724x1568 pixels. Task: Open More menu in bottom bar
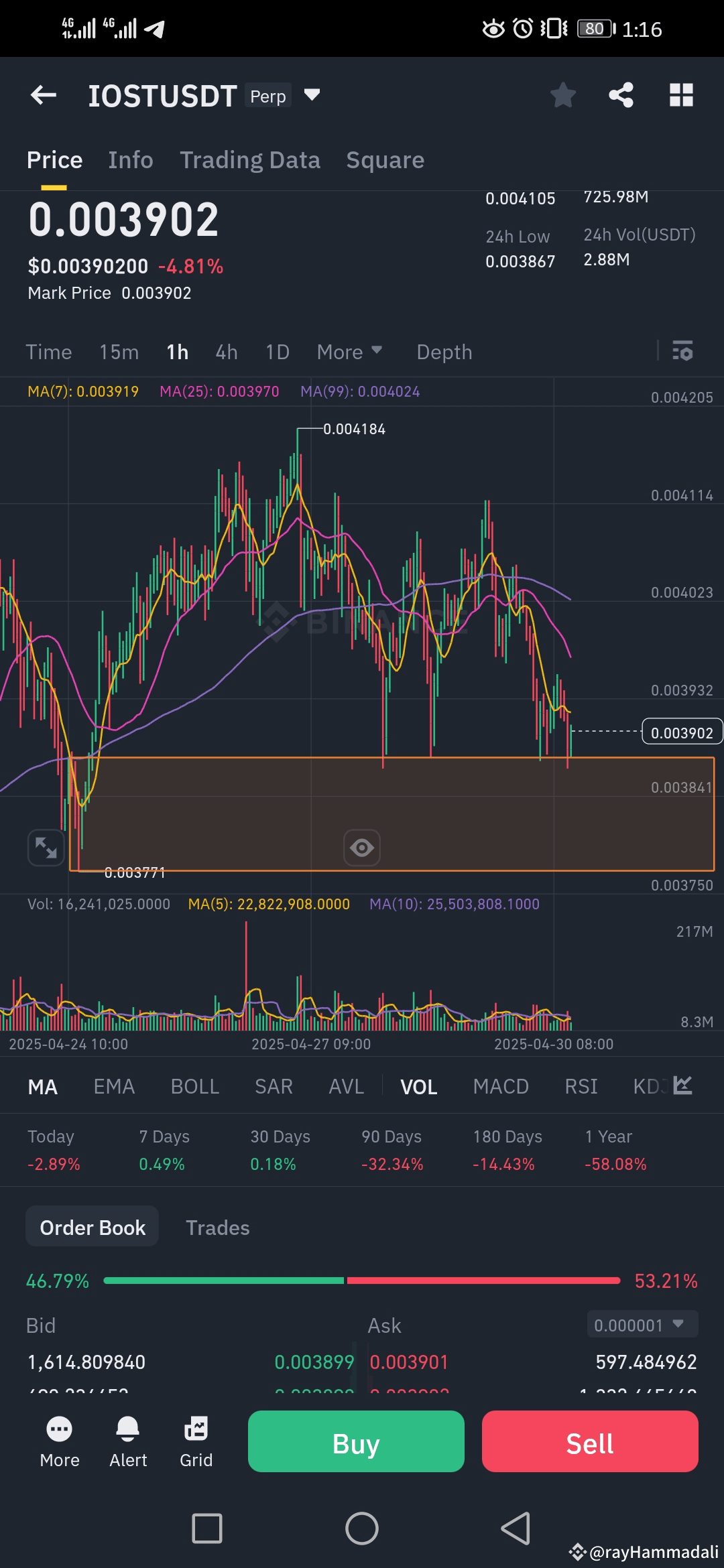point(60,1442)
